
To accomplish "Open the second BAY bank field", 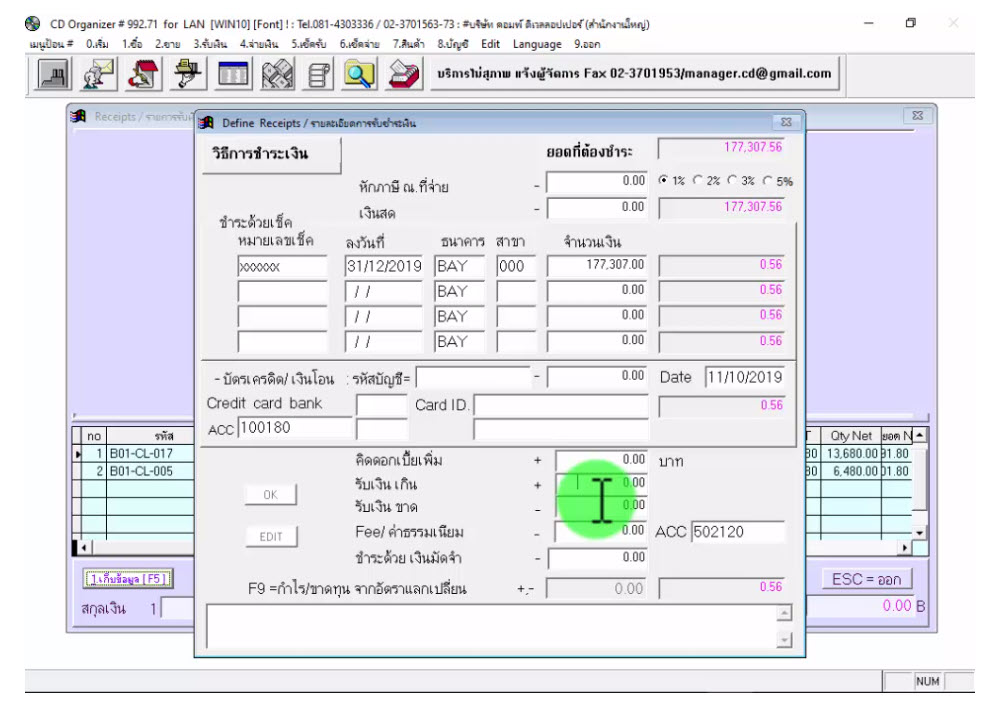I will pos(461,291).
